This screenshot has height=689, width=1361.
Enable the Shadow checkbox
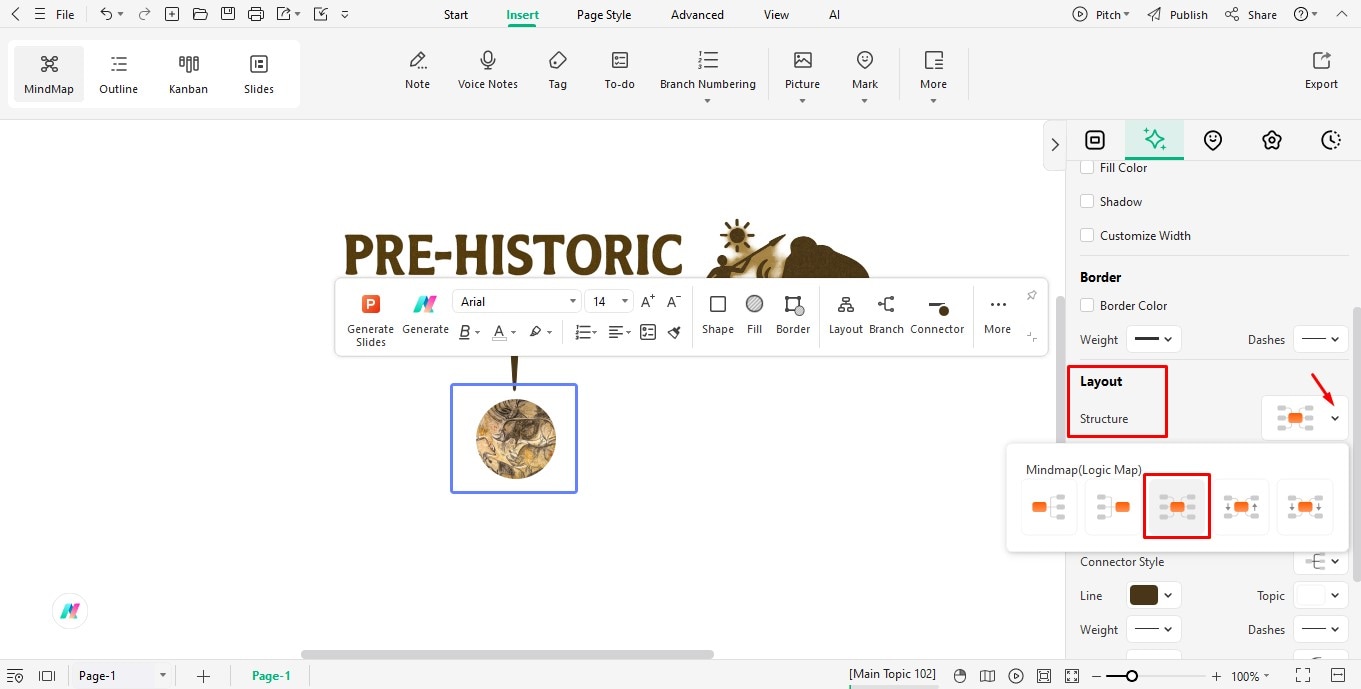[1087, 202]
